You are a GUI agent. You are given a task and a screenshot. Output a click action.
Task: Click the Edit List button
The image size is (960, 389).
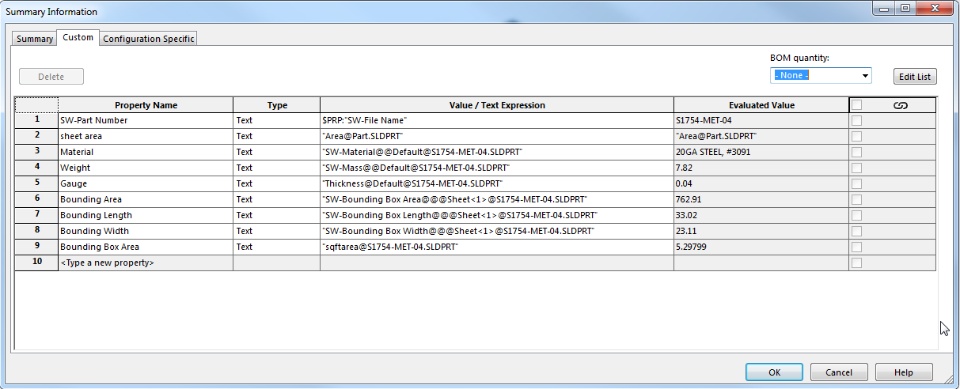click(x=915, y=77)
